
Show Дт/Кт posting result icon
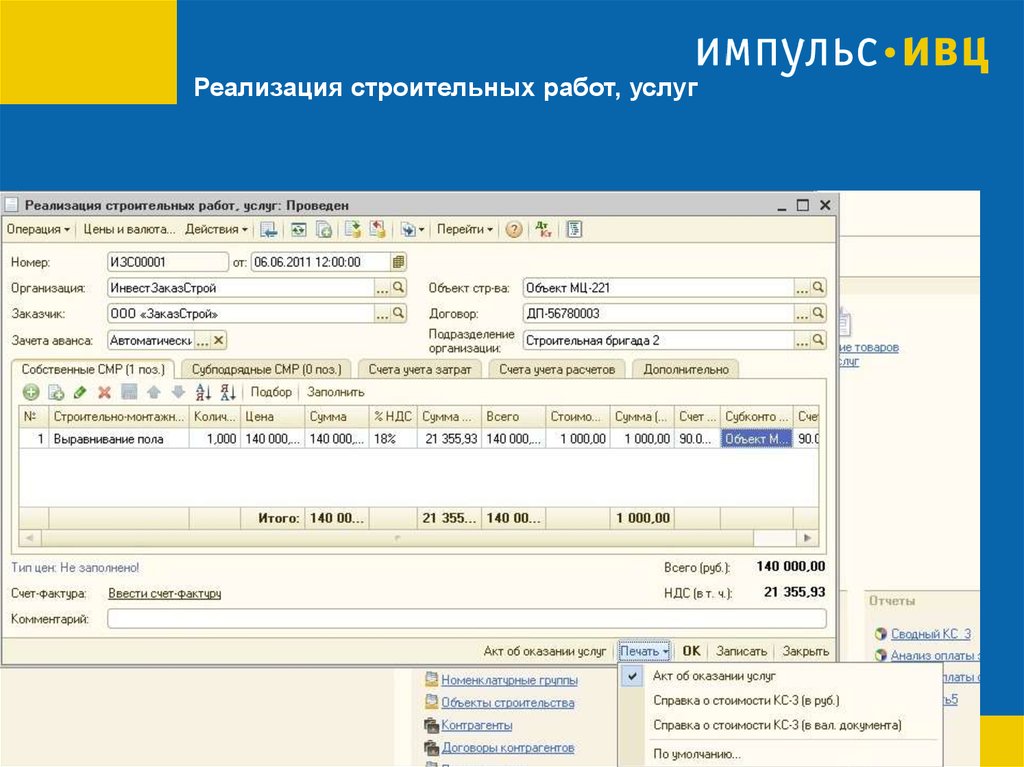[x=543, y=229]
